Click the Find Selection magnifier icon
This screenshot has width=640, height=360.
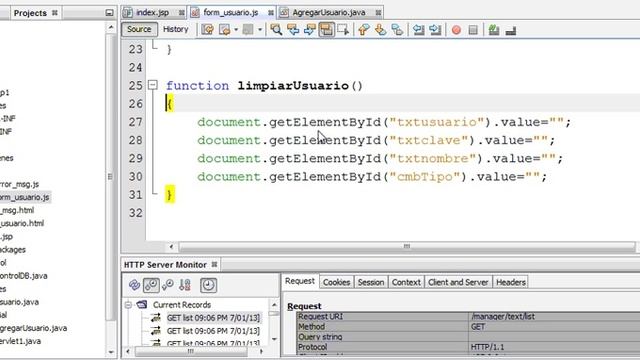coord(276,30)
